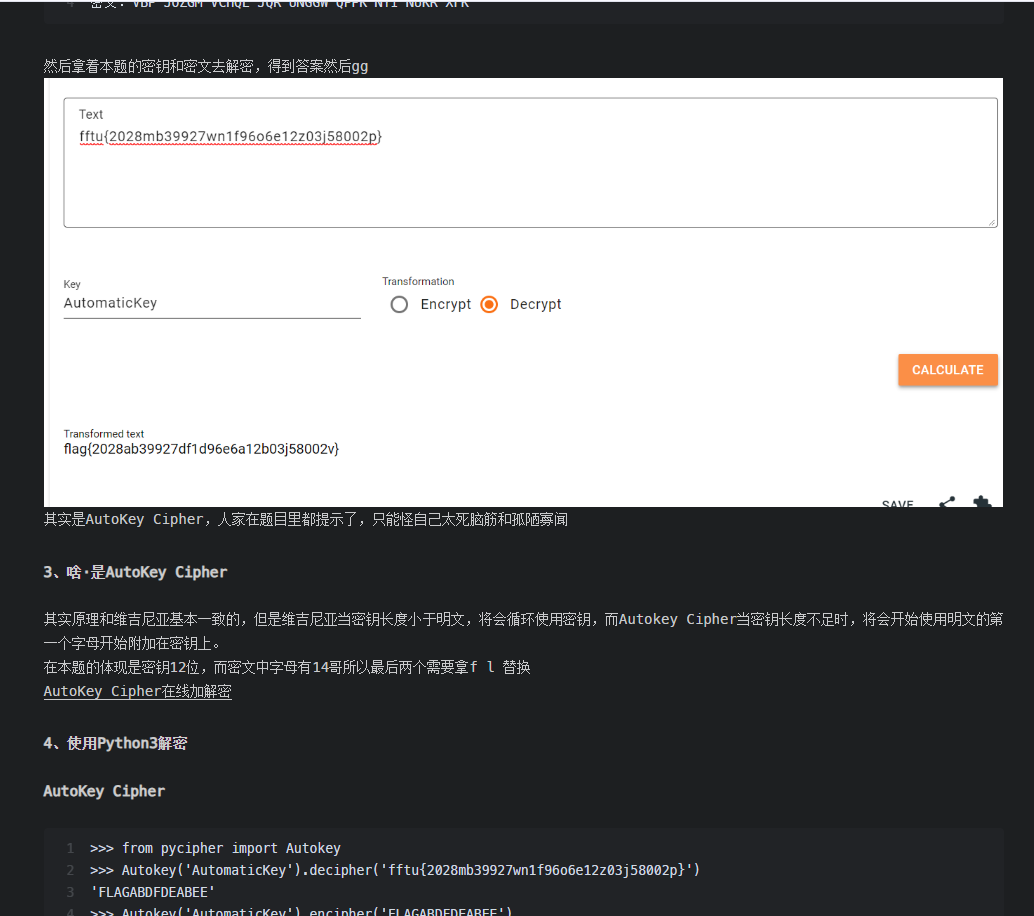Select the Encrypt radio button
This screenshot has height=916, width=1034.
coord(399,304)
